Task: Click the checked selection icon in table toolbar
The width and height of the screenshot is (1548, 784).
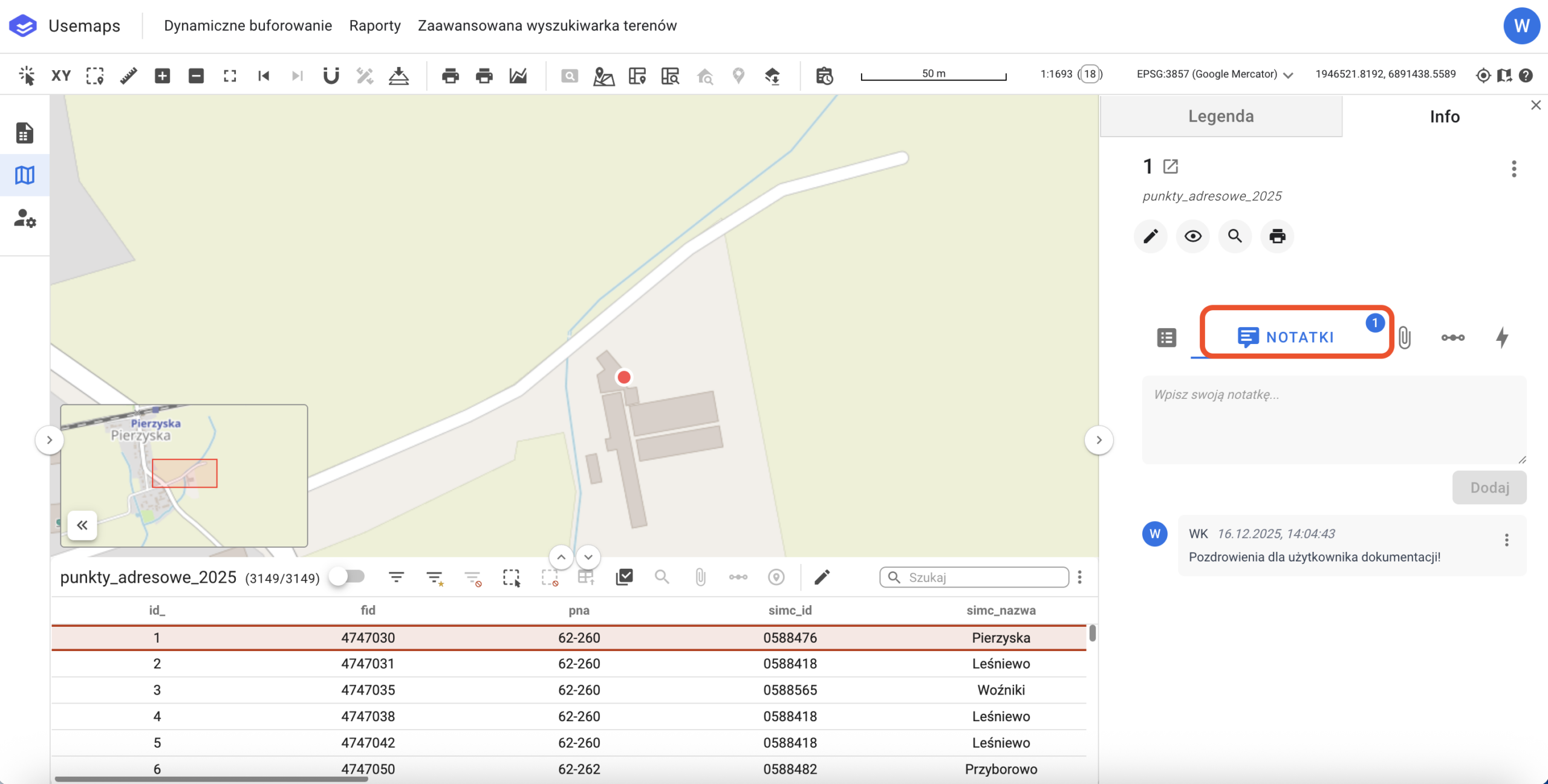Action: point(624,577)
